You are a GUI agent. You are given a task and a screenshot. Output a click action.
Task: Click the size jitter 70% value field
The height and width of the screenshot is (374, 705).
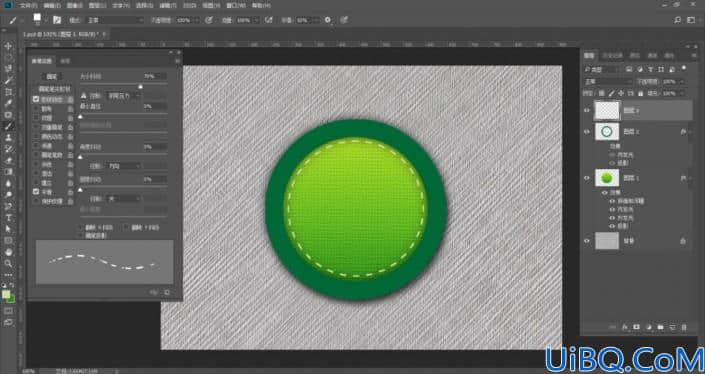click(155, 76)
